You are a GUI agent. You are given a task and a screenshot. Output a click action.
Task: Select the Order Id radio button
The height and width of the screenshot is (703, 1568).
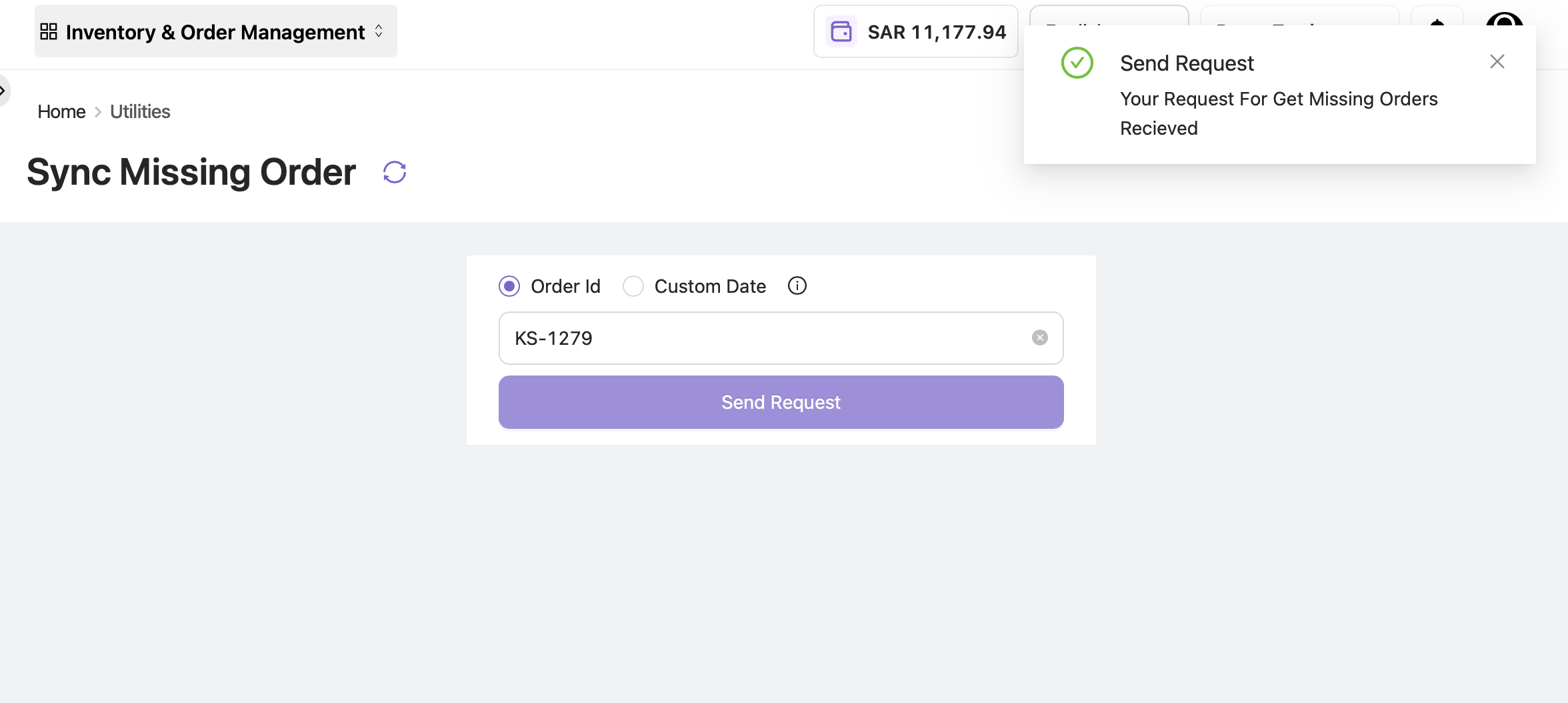509,287
